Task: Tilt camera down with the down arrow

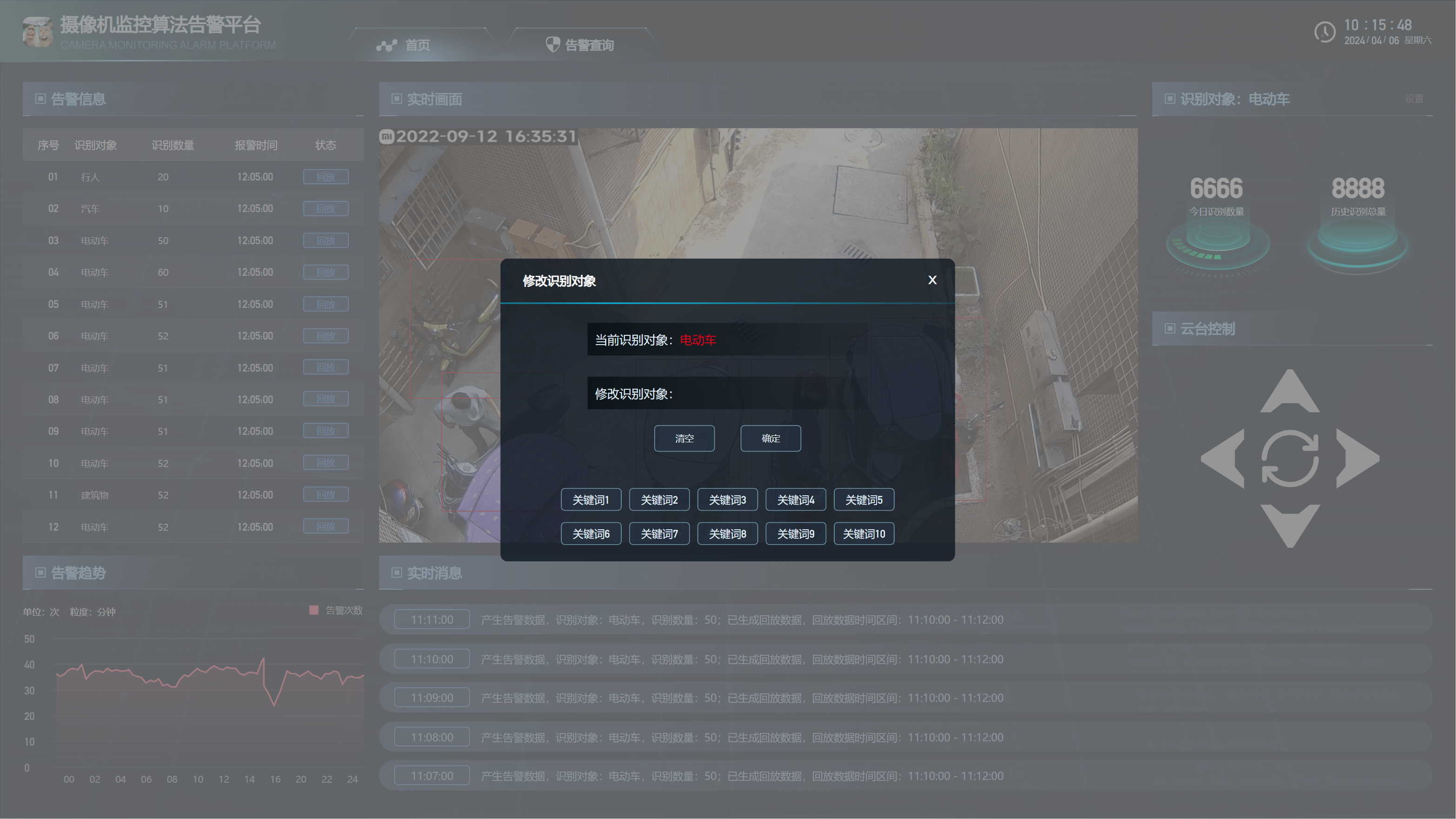Action: [1289, 525]
